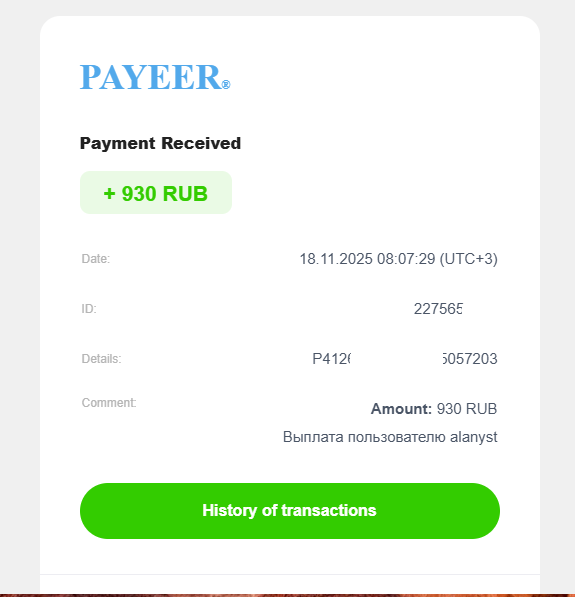The width and height of the screenshot is (575, 597).
Task: Select the P4126 account number in Details
Action: [x=331, y=359]
